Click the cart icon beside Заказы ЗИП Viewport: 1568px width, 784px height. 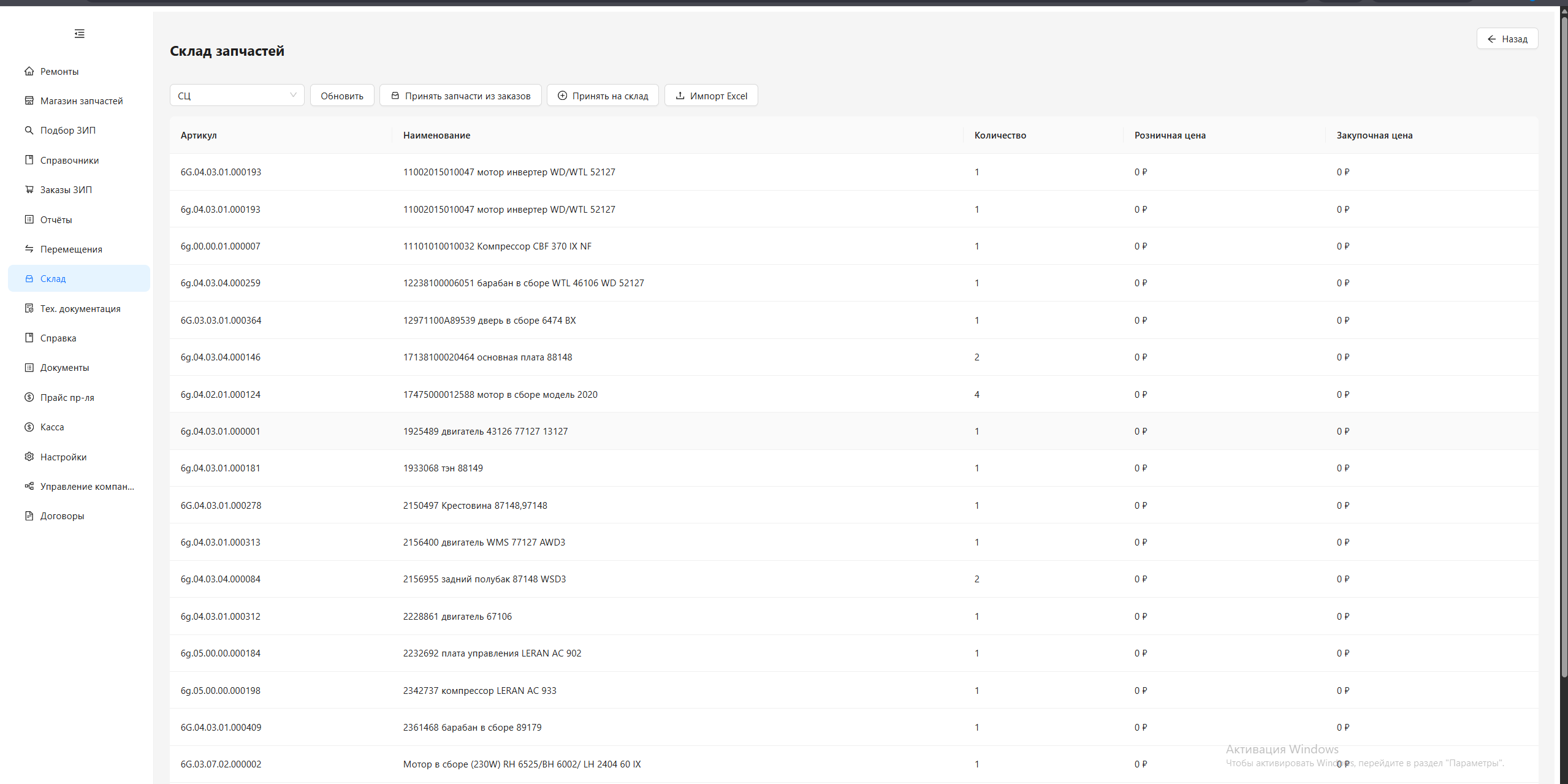(x=29, y=189)
